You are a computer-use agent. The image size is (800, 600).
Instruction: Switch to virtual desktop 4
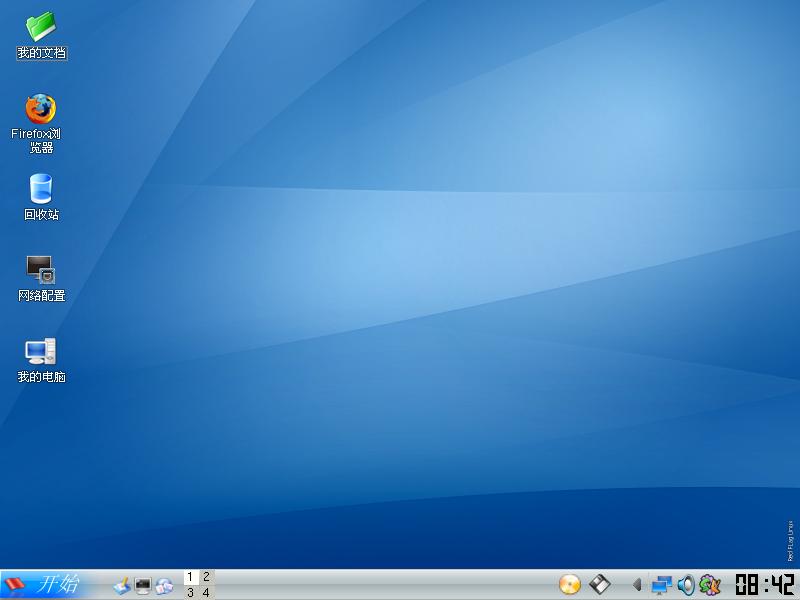pyautogui.click(x=207, y=592)
